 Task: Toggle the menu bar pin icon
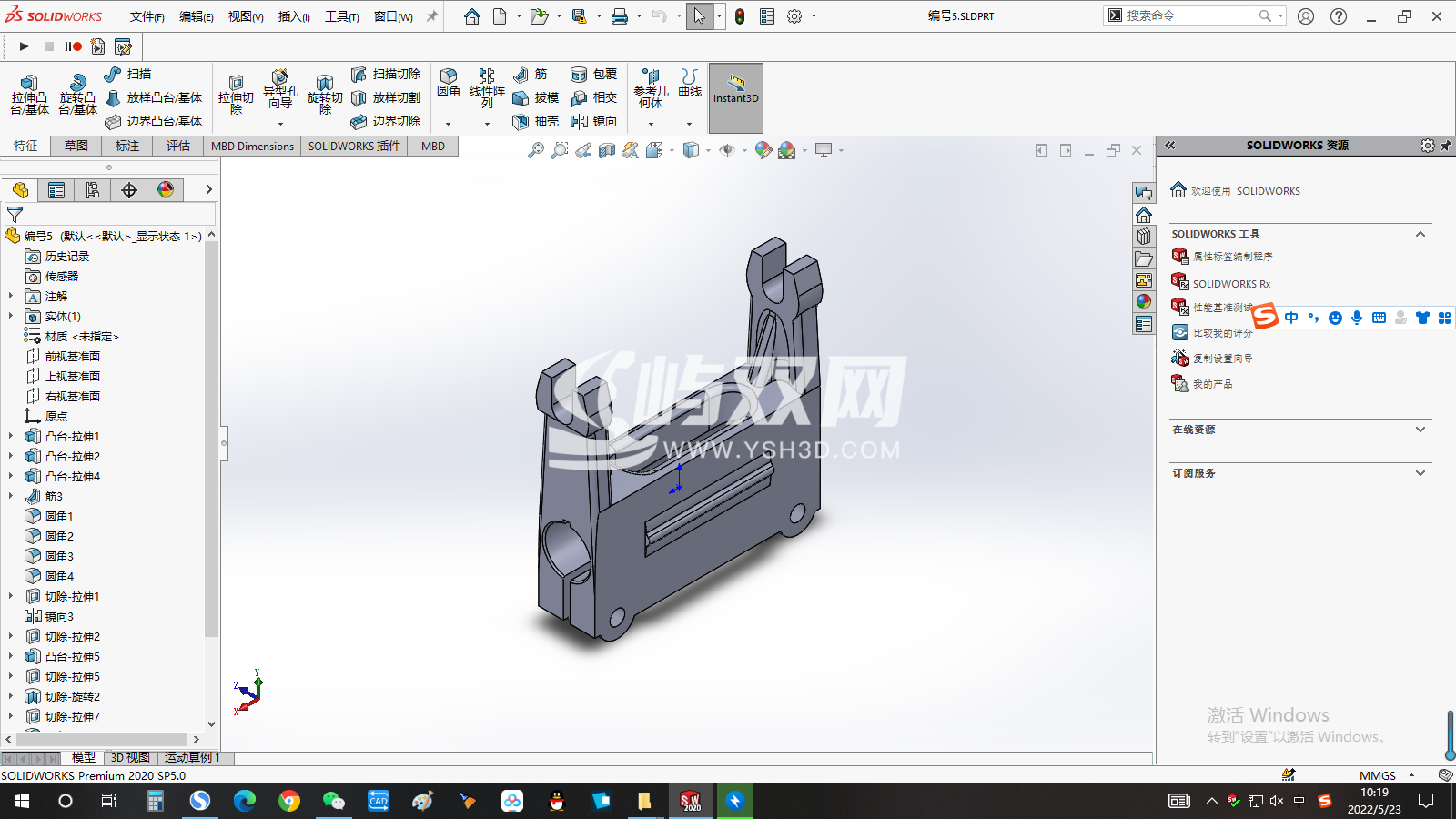tap(432, 16)
